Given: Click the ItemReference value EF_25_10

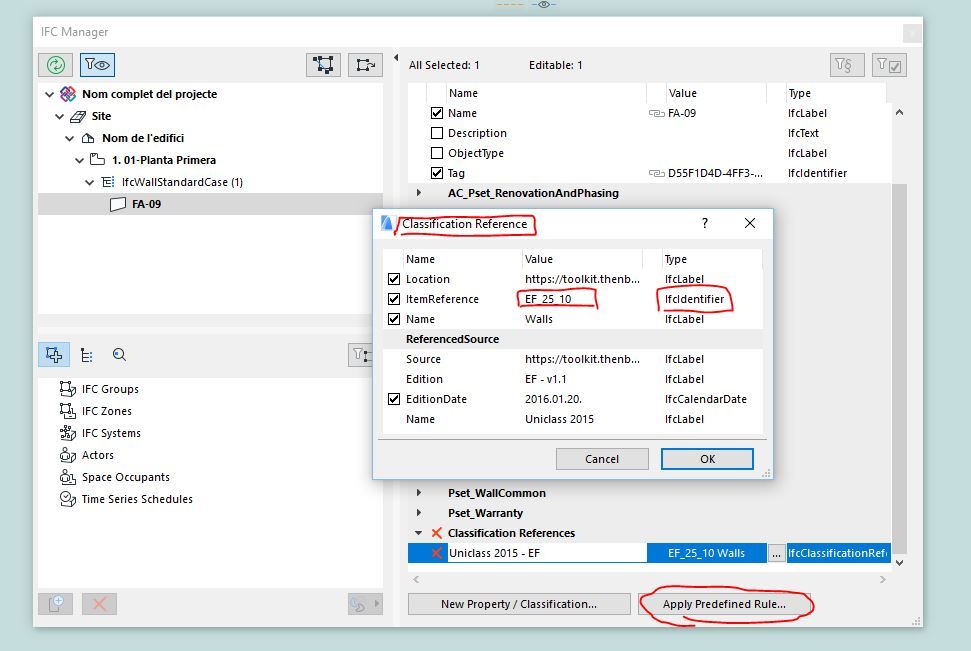Looking at the screenshot, I should tap(549, 299).
